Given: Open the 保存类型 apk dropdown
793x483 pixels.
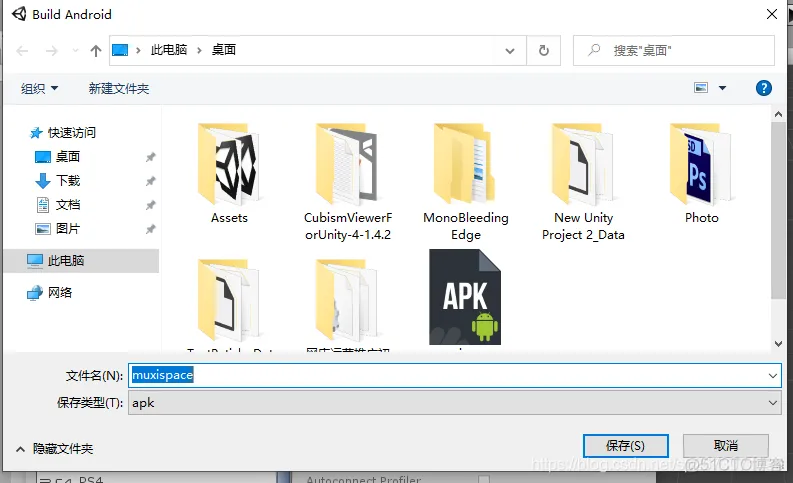Looking at the screenshot, I should (455, 403).
